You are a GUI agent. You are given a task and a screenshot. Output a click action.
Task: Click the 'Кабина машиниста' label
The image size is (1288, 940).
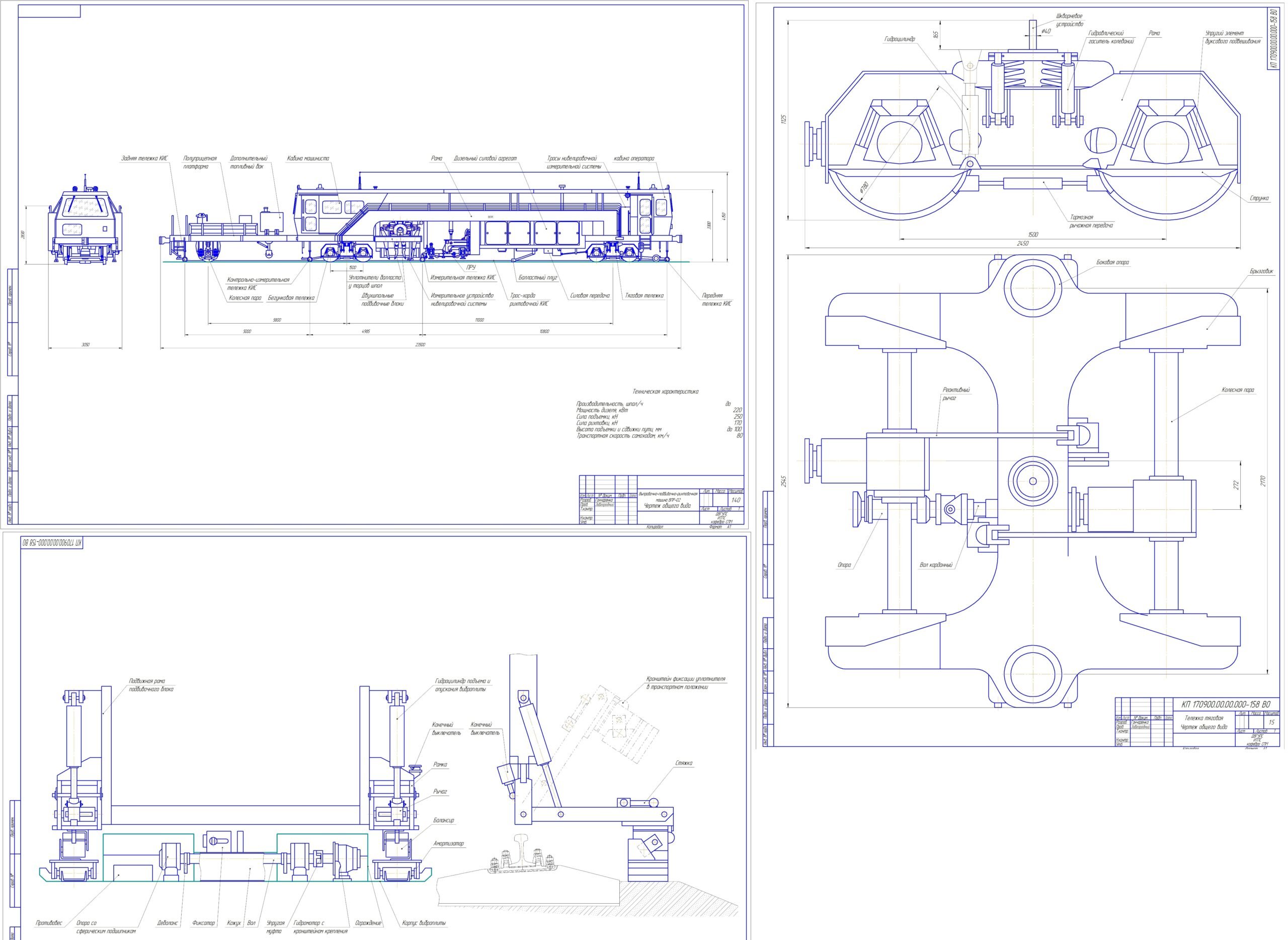coord(308,159)
